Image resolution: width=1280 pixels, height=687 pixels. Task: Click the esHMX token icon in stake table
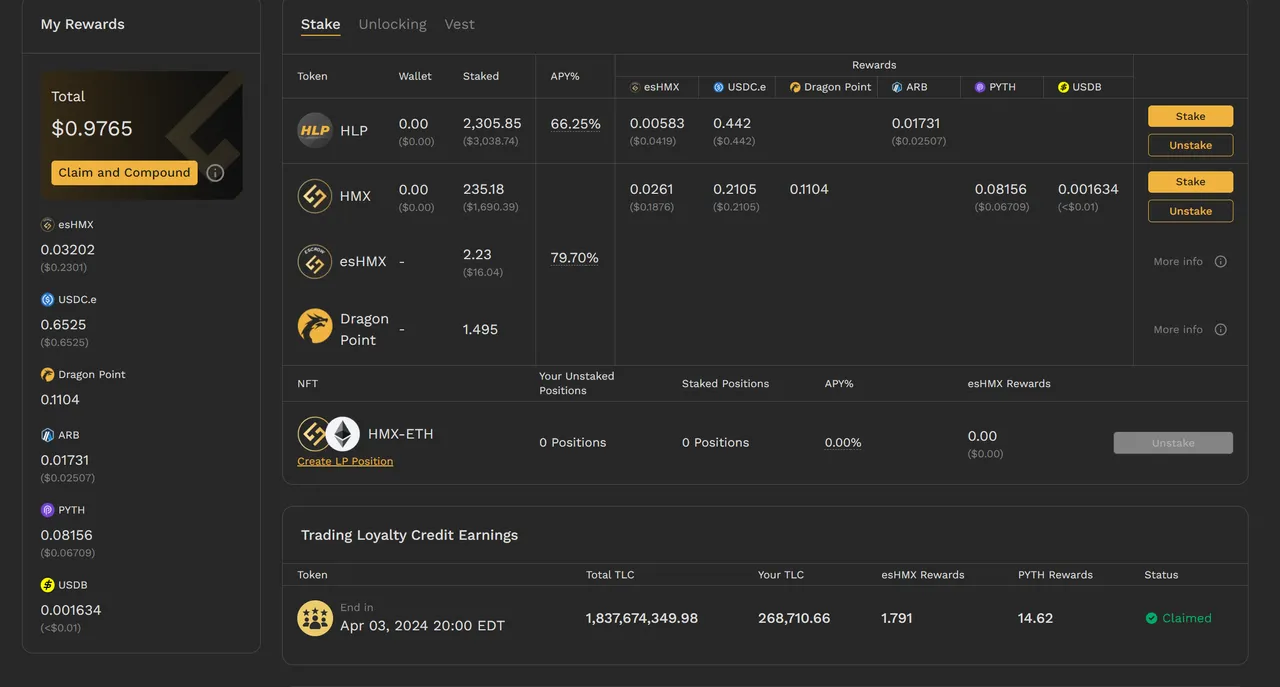(x=315, y=261)
